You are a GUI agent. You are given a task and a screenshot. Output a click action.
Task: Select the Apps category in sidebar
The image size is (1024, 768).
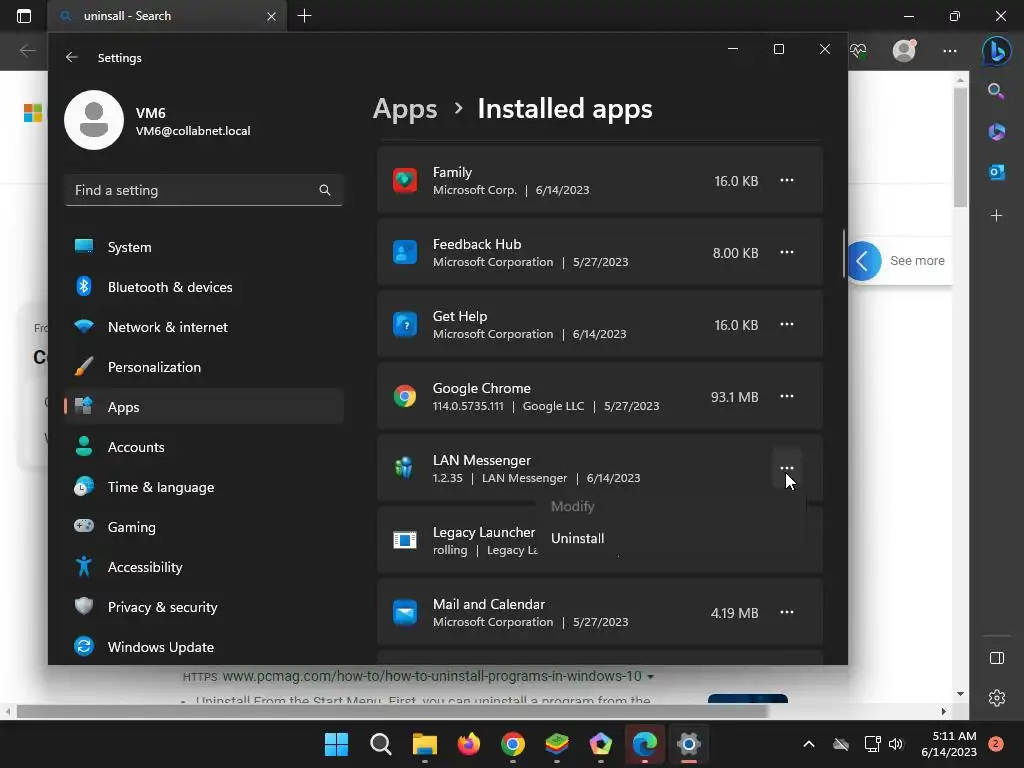click(204, 406)
